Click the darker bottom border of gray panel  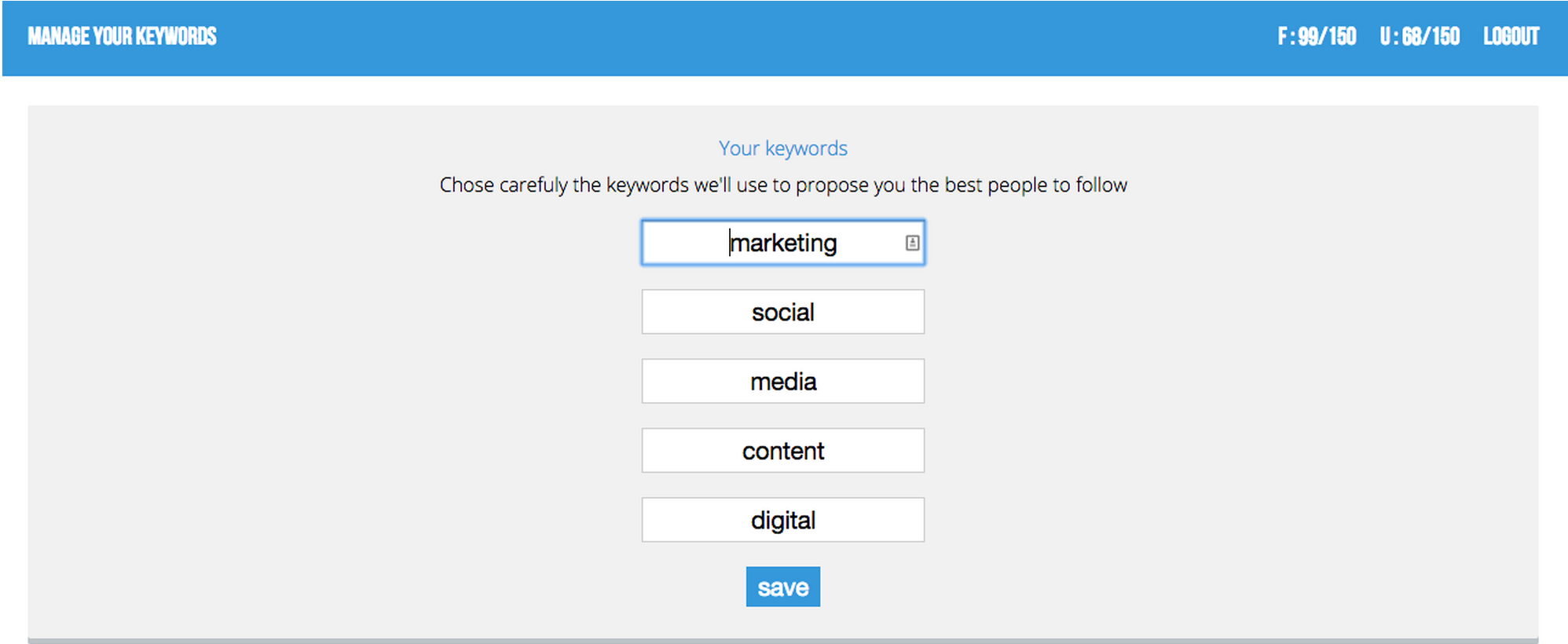782,641
